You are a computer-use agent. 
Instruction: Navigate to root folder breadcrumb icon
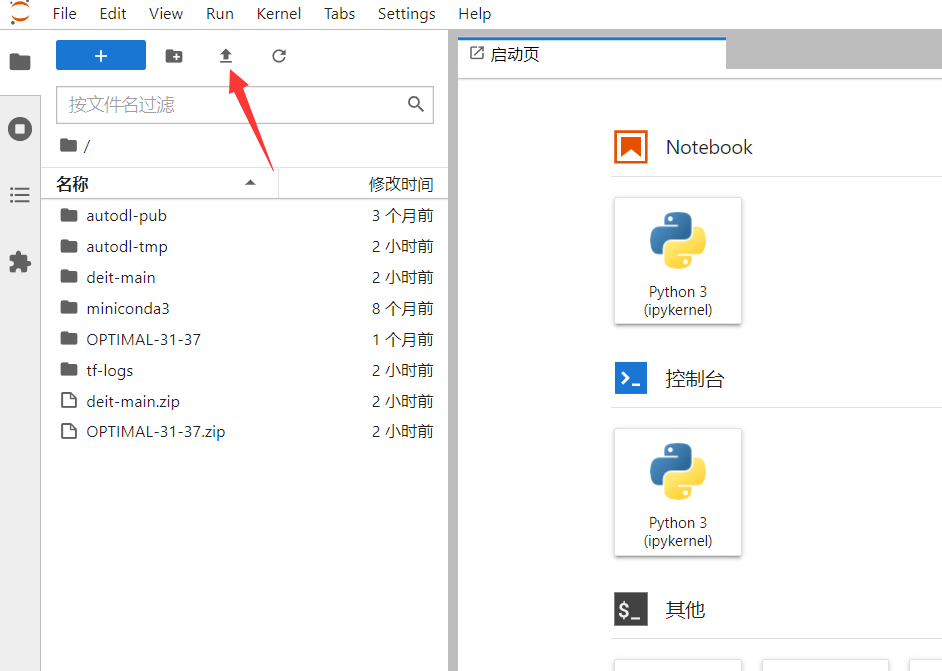pos(68,146)
